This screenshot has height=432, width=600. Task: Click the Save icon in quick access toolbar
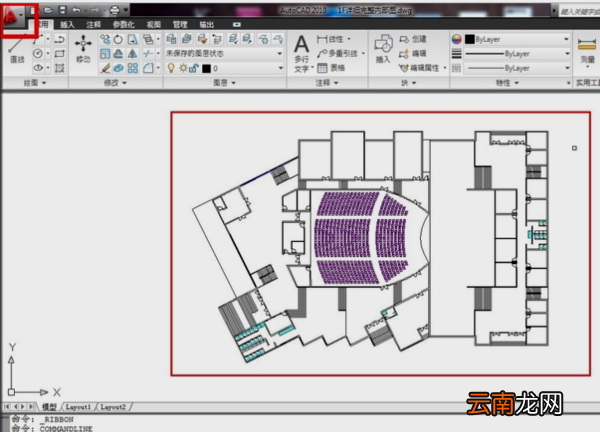click(x=62, y=10)
